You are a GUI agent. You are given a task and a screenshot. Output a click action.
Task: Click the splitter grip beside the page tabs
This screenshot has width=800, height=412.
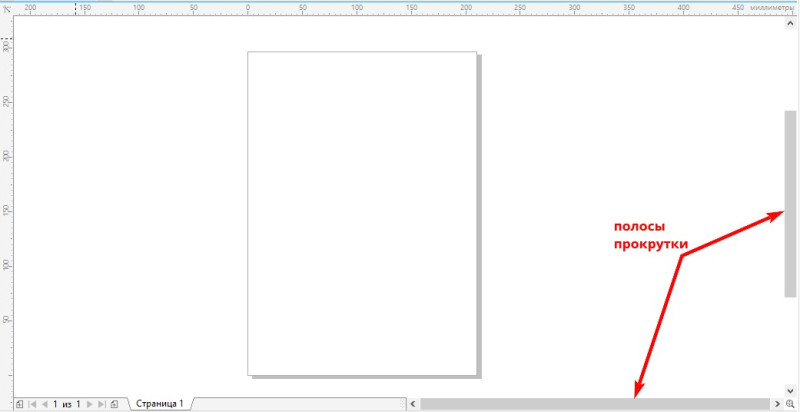point(403,404)
